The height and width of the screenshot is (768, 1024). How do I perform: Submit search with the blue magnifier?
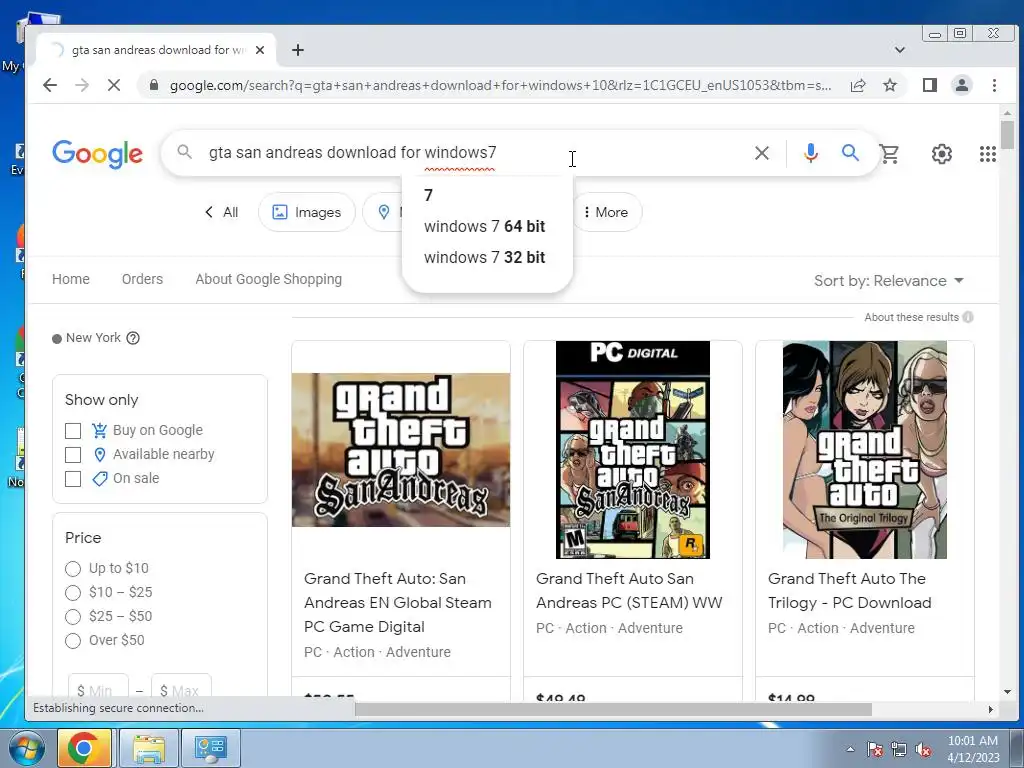pos(850,153)
